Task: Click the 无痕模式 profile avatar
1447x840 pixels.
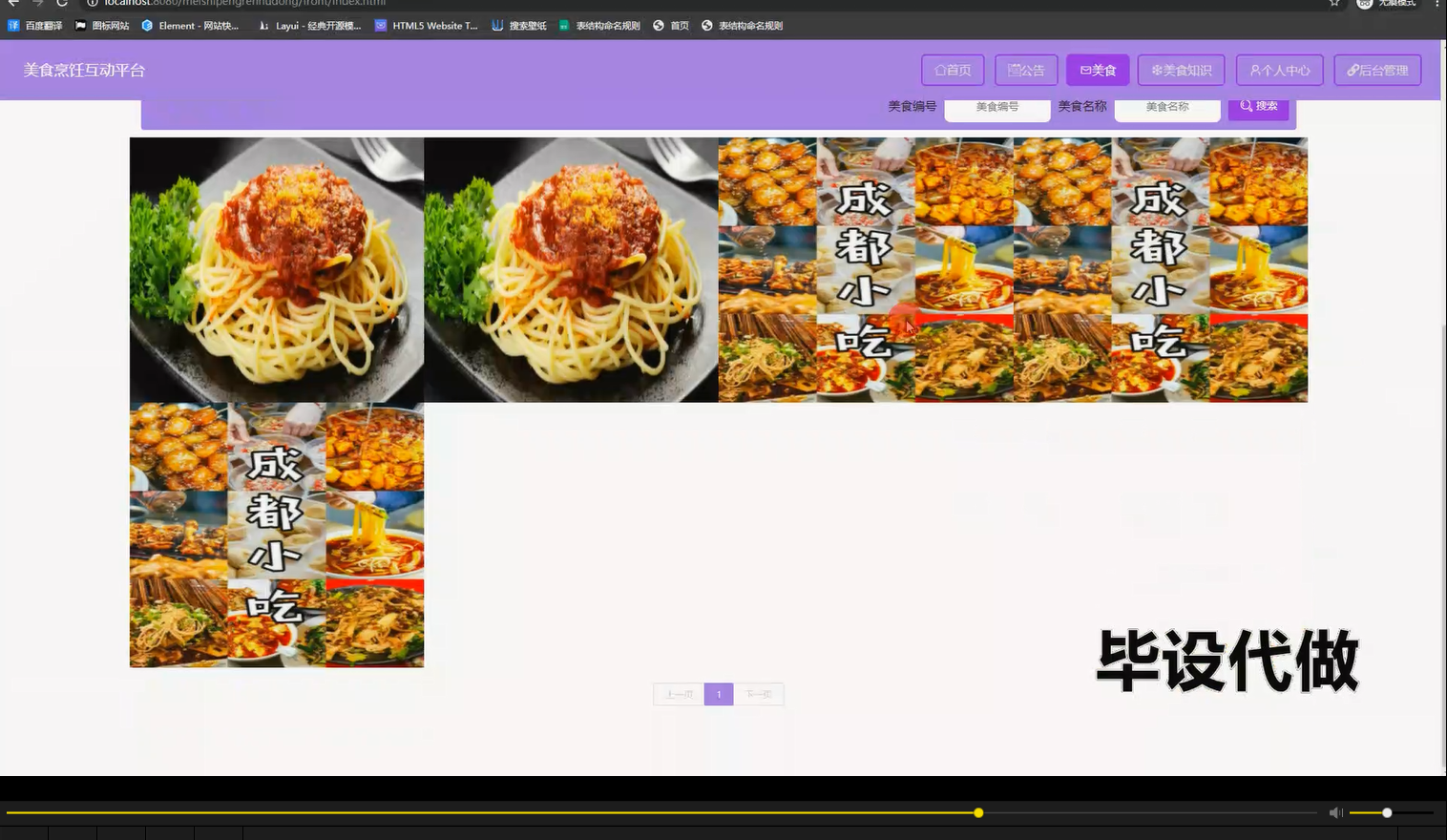Action: tap(1365, 4)
